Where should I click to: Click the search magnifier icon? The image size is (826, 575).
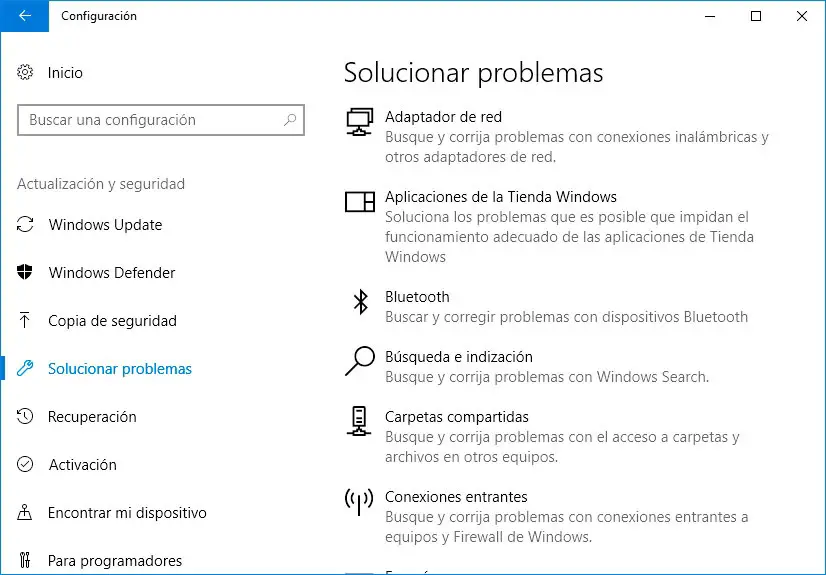pos(290,120)
